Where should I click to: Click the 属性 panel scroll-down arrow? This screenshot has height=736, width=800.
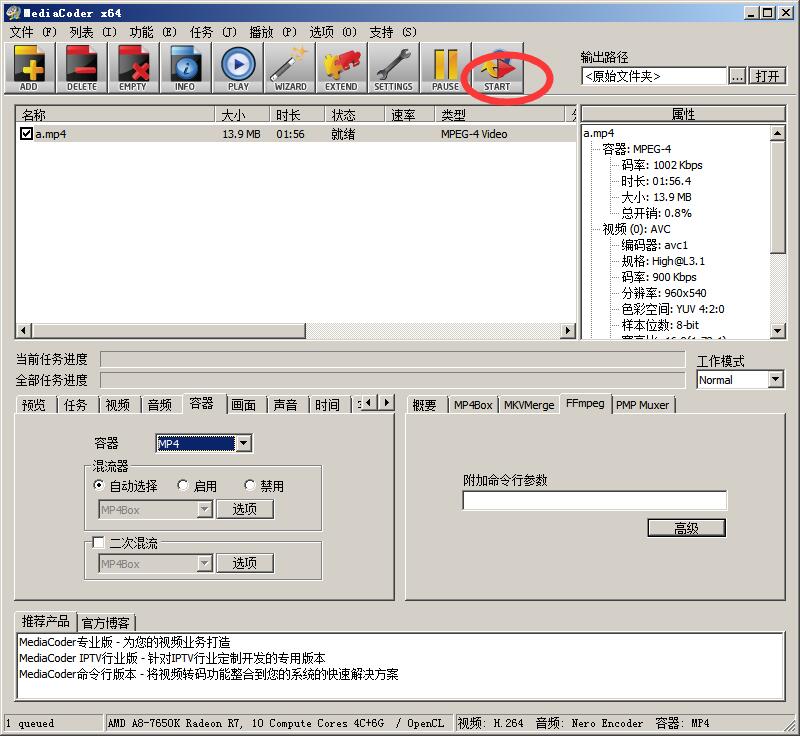click(x=777, y=331)
